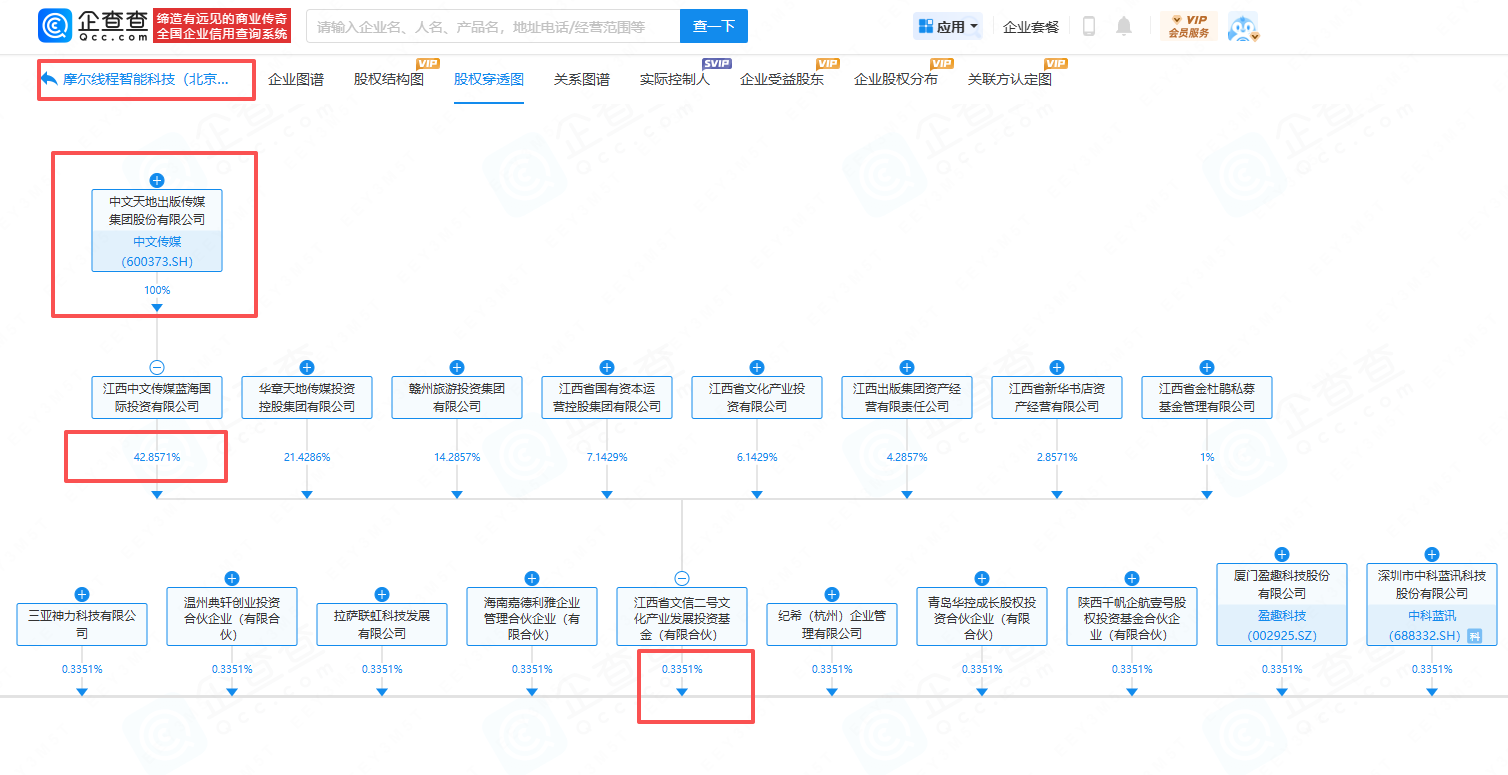Click the 21.4286% share percentage
This screenshot has width=1508, height=775.
(307, 457)
